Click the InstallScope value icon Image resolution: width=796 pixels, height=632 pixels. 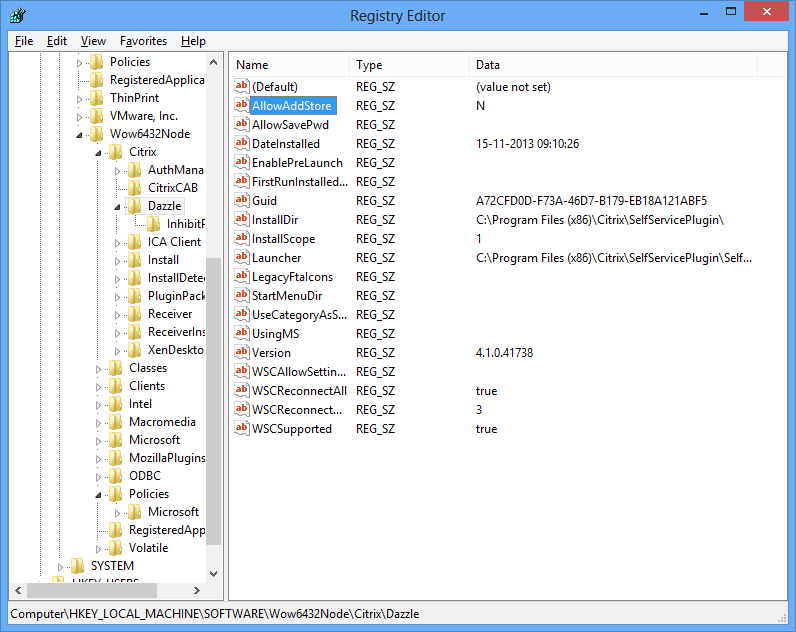[242, 239]
